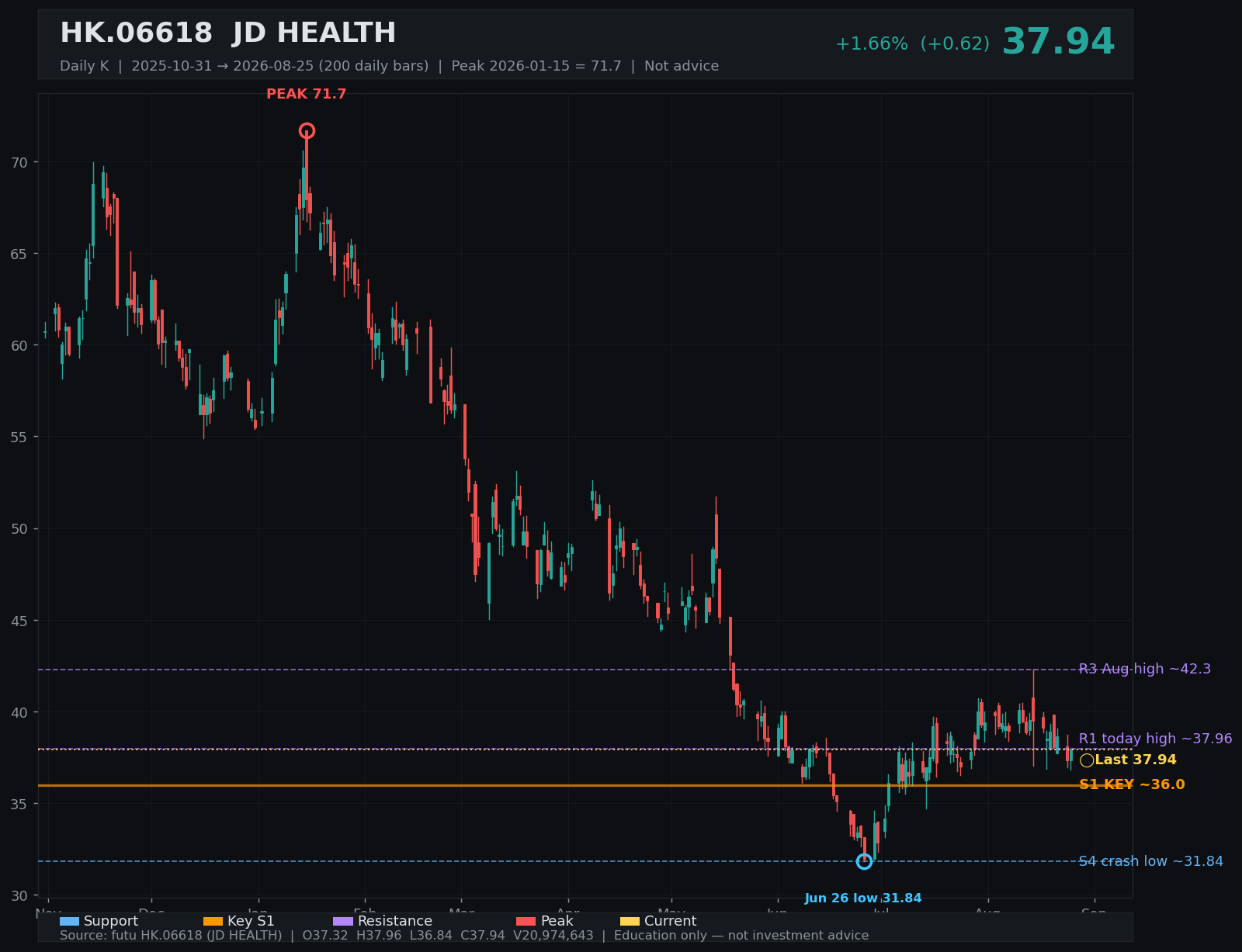Click the 45 price axis label
This screenshot has height=952, width=1242.
click(19, 621)
